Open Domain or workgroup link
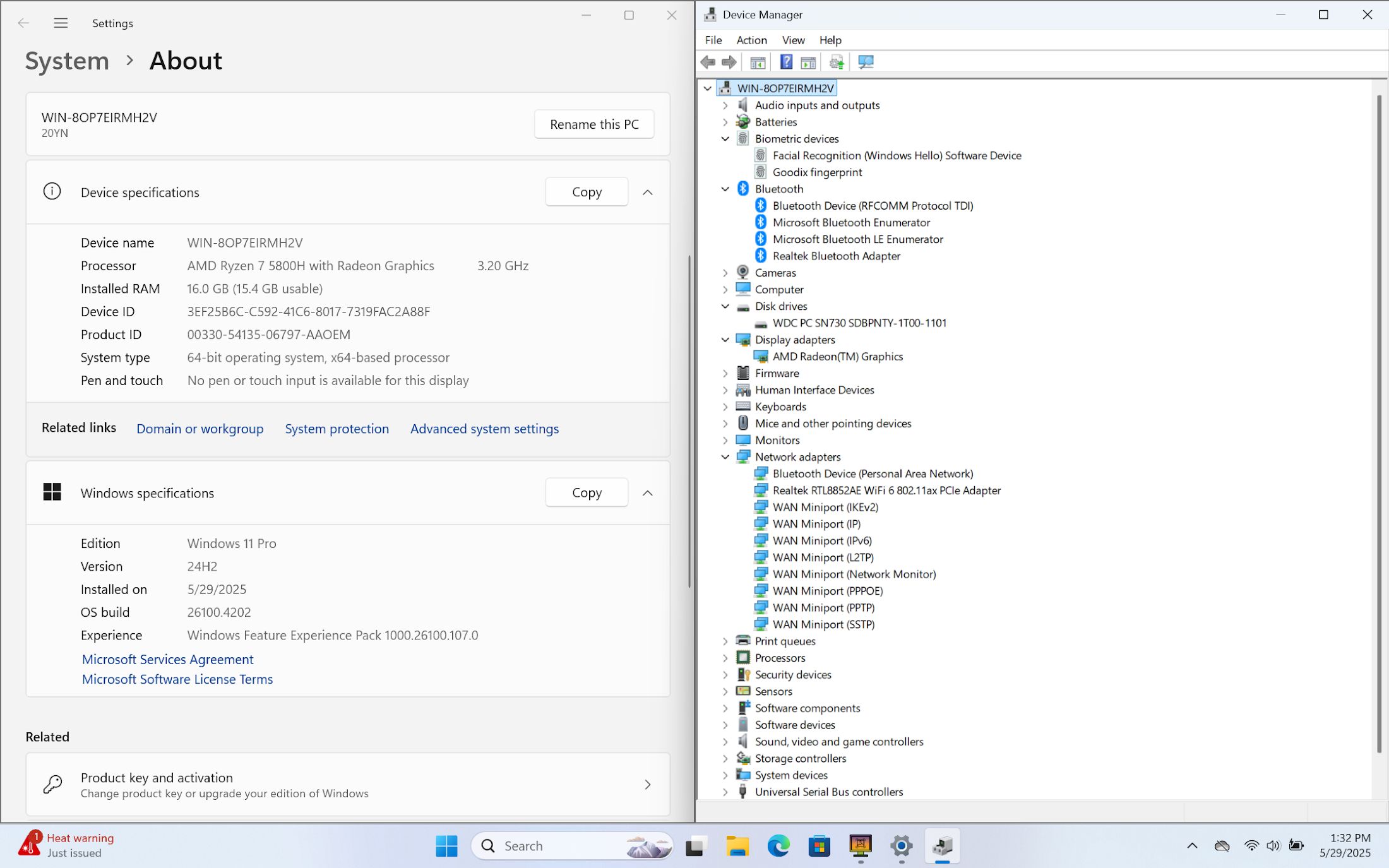 click(x=200, y=429)
